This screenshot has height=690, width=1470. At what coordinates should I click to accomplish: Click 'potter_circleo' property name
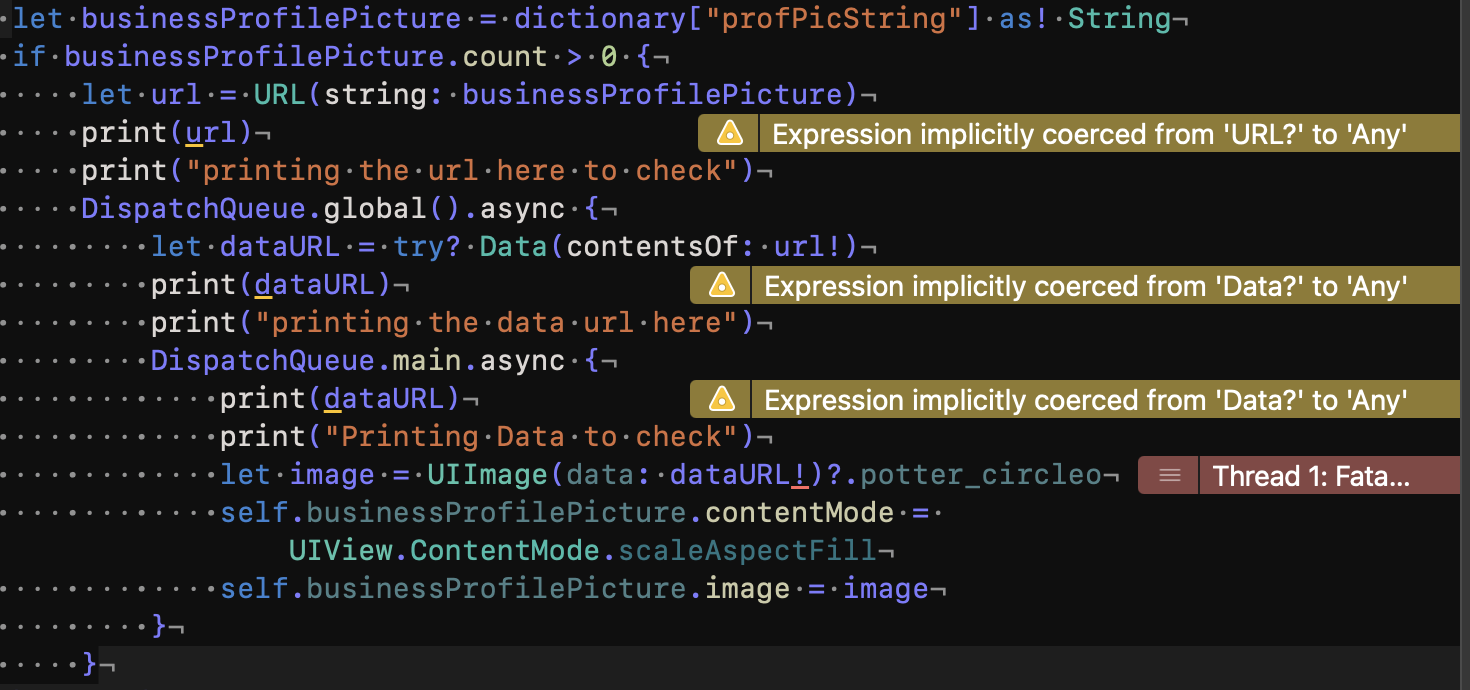click(x=981, y=475)
